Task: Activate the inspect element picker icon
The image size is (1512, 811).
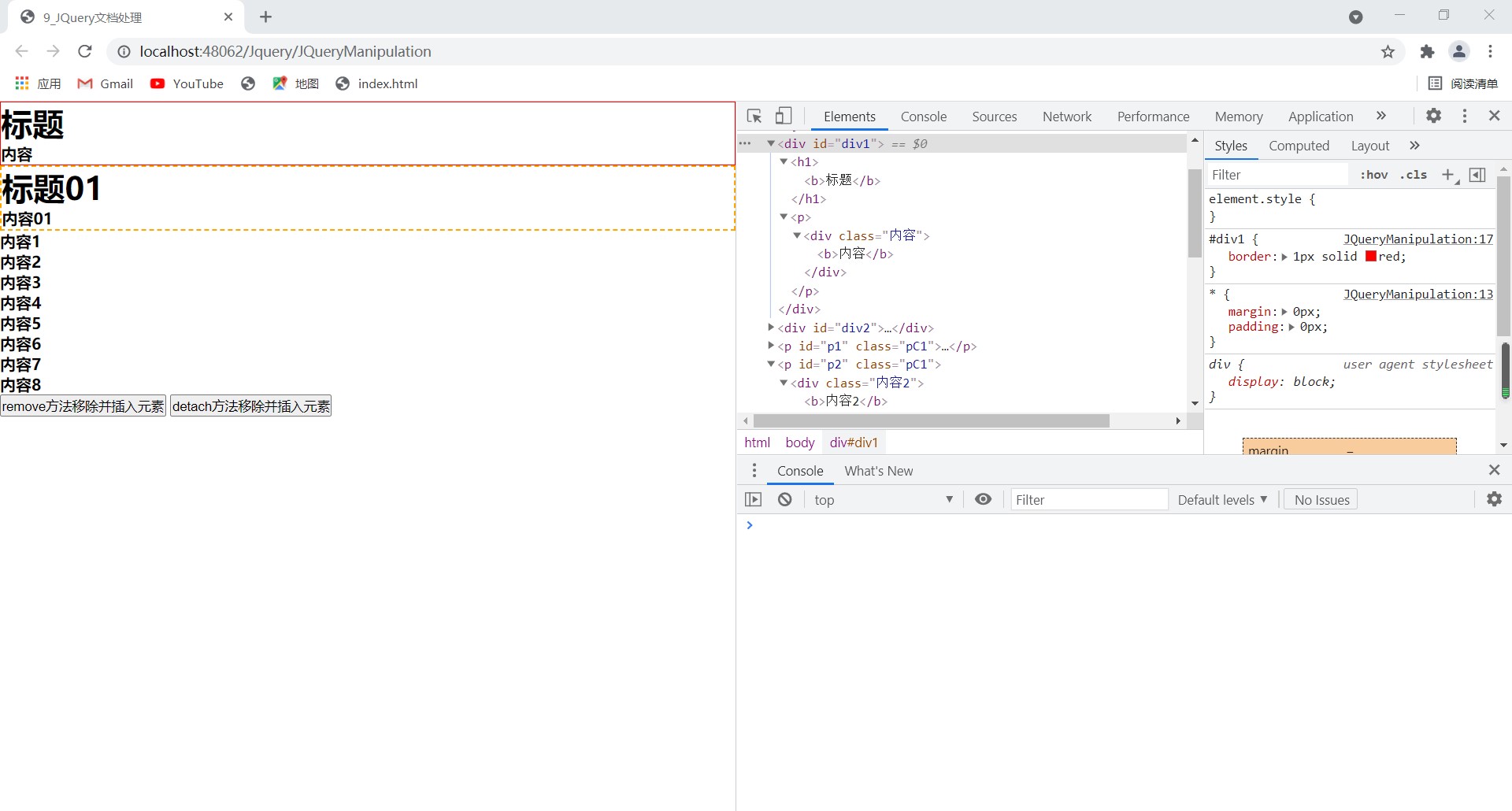Action: click(x=754, y=117)
